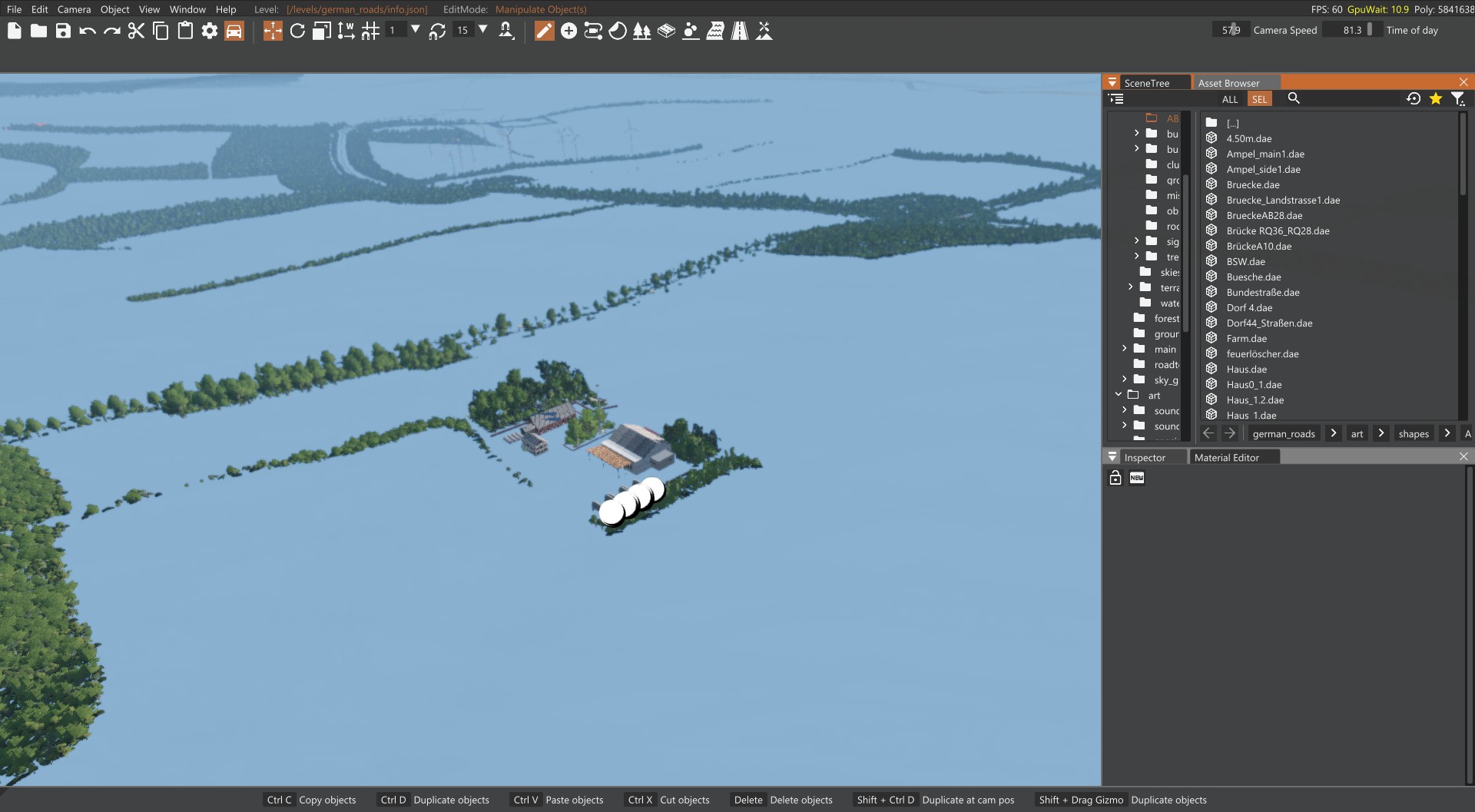This screenshot has width=1475, height=812.
Task: Open the create object (plus circle) tool
Action: point(568,31)
